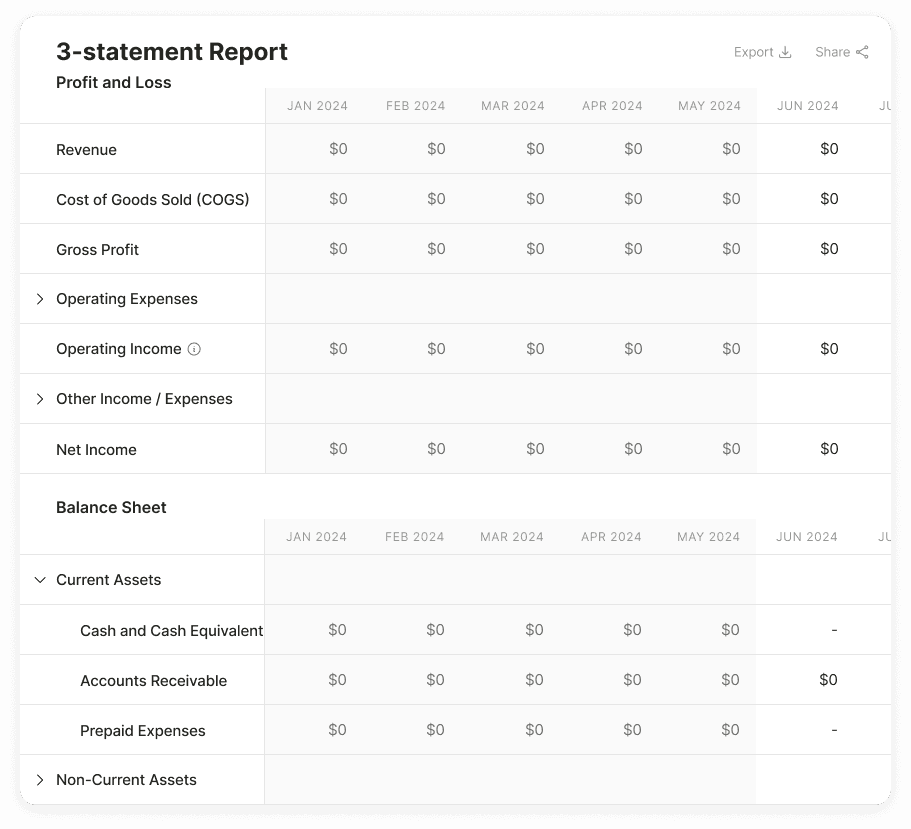Image resolution: width=911 pixels, height=829 pixels.
Task: Select the Revenue row label
Action: [86, 150]
